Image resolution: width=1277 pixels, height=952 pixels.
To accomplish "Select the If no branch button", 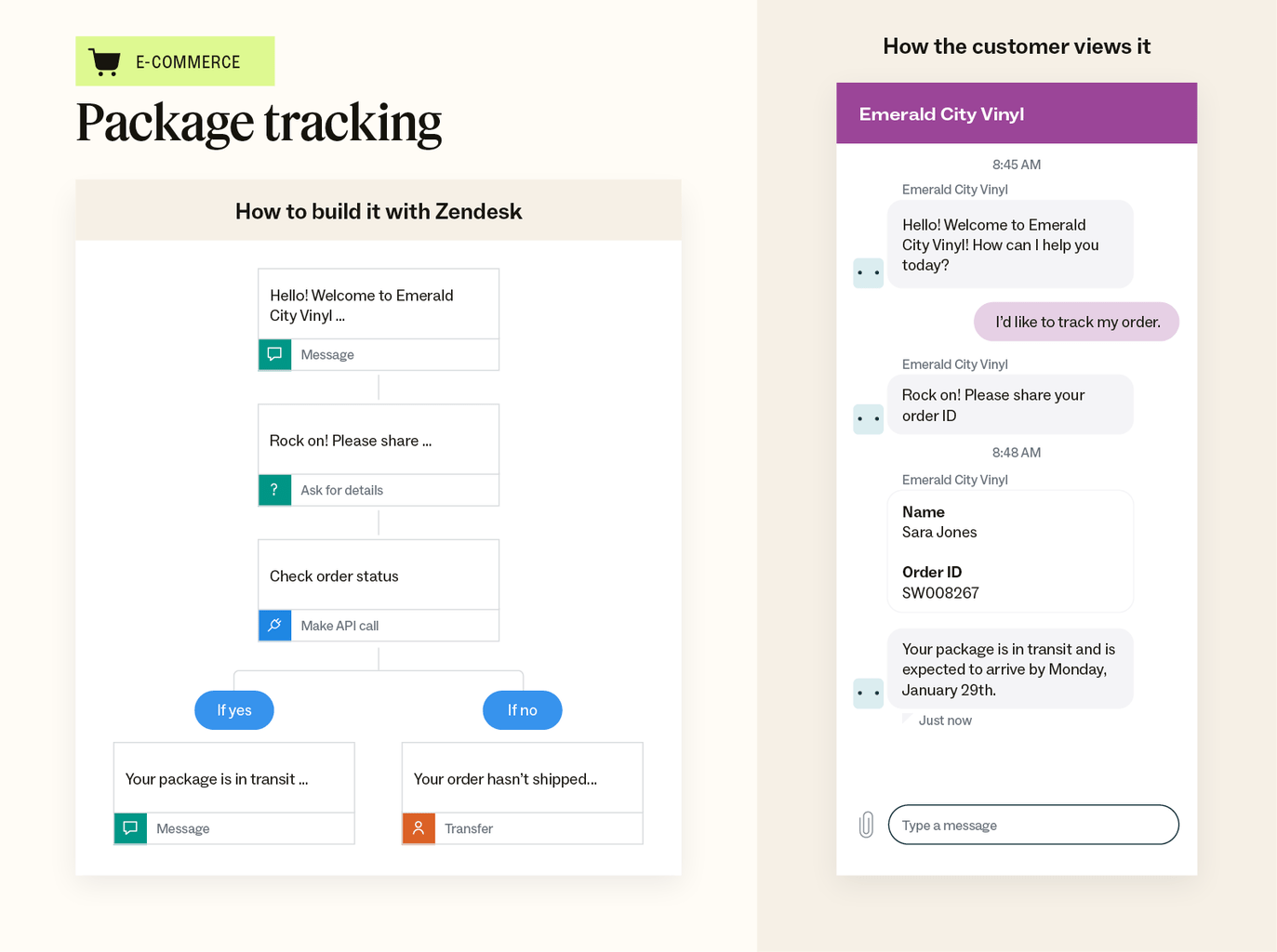I will (523, 710).
